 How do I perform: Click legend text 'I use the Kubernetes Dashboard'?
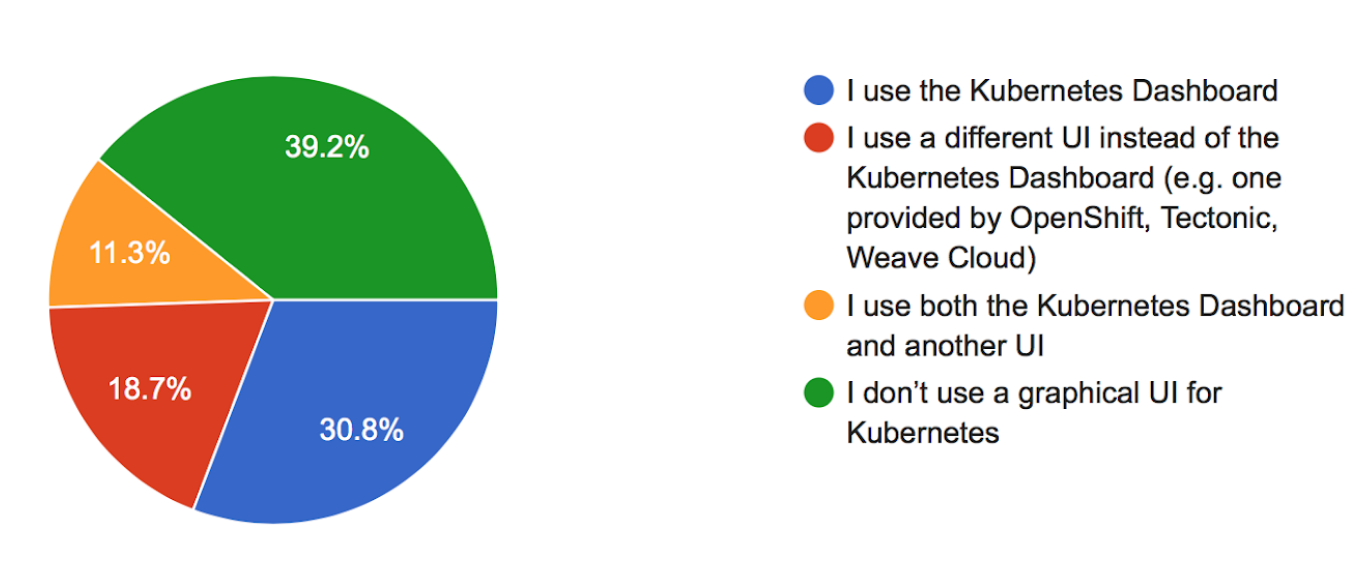[x=1062, y=91]
